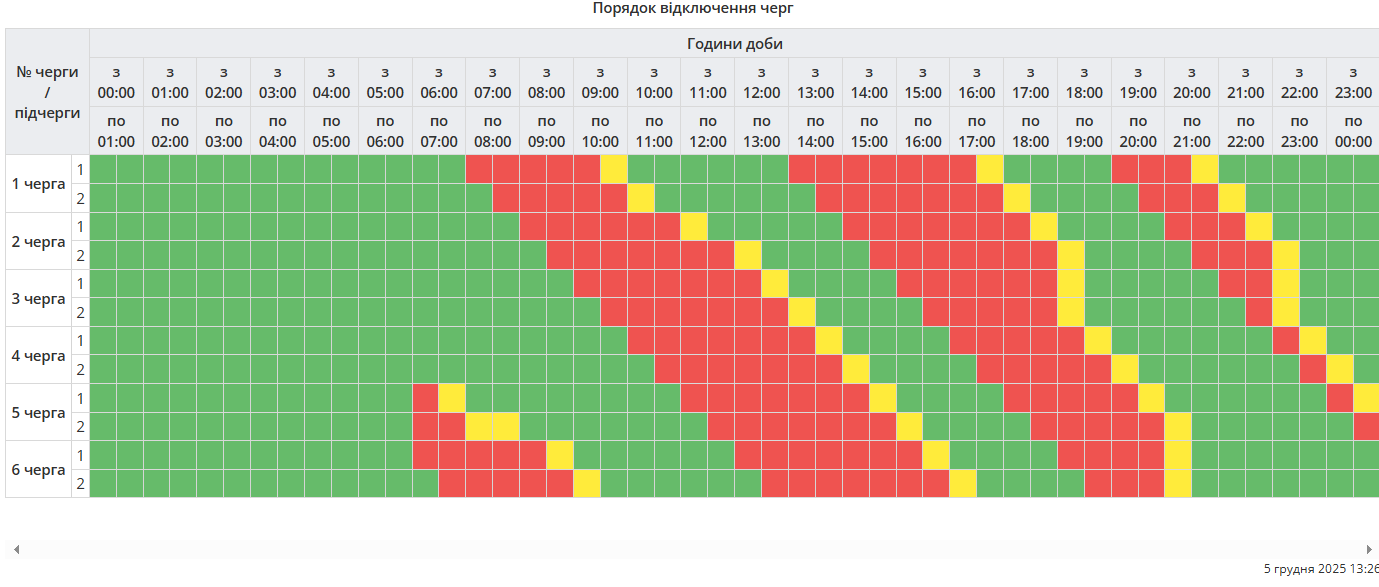Click the 'Години доби' table header

[x=734, y=44]
